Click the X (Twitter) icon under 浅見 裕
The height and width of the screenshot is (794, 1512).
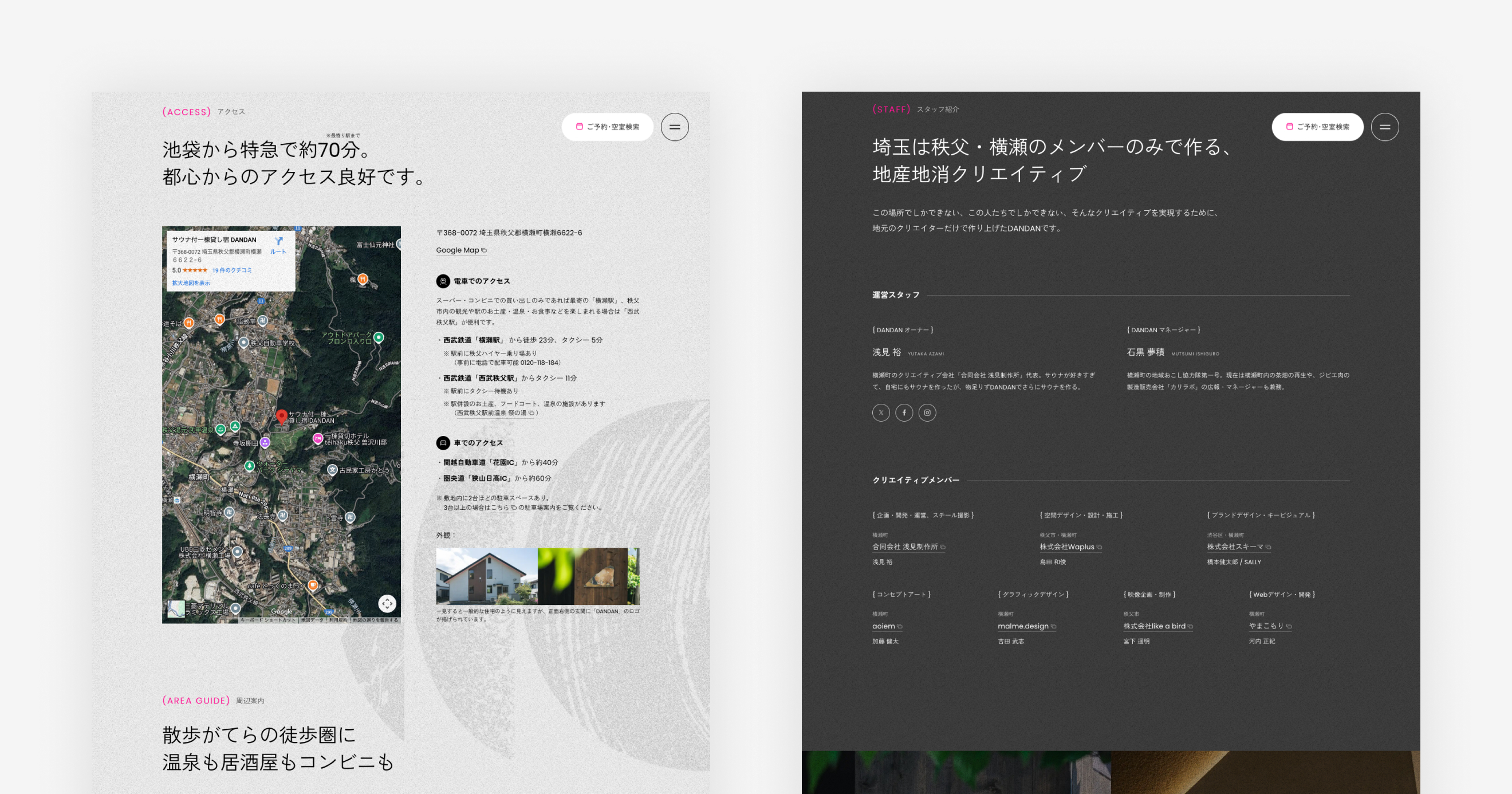click(880, 413)
